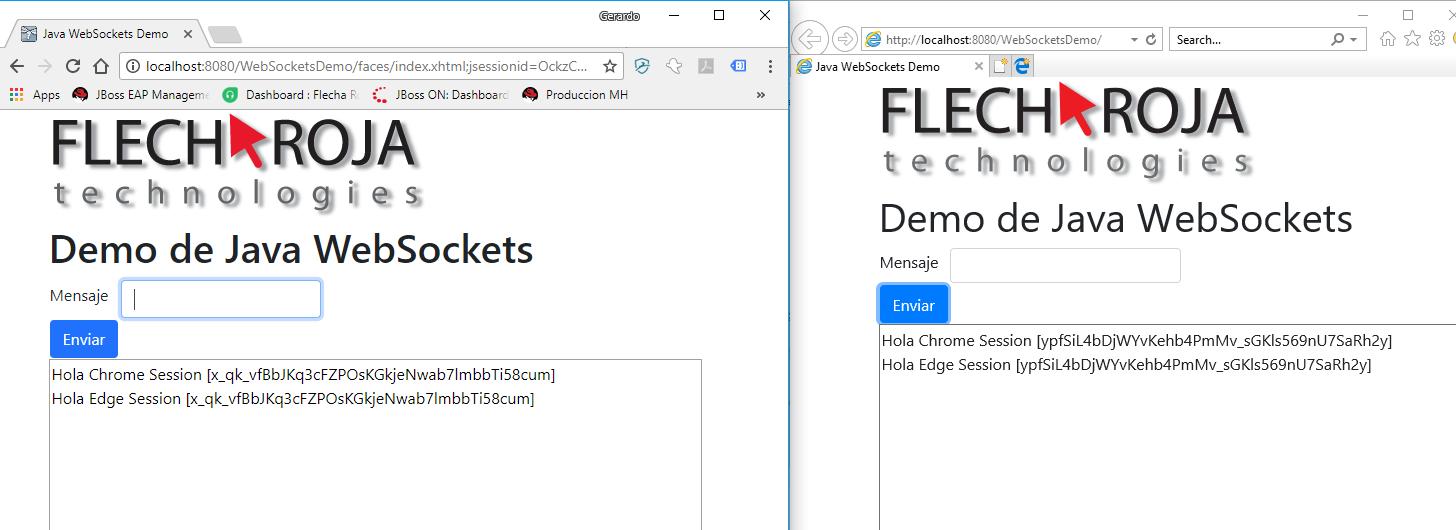This screenshot has width=1456, height=530.
Task: Open Microsoft Edge from IE tab bar
Action: click(x=1022, y=66)
